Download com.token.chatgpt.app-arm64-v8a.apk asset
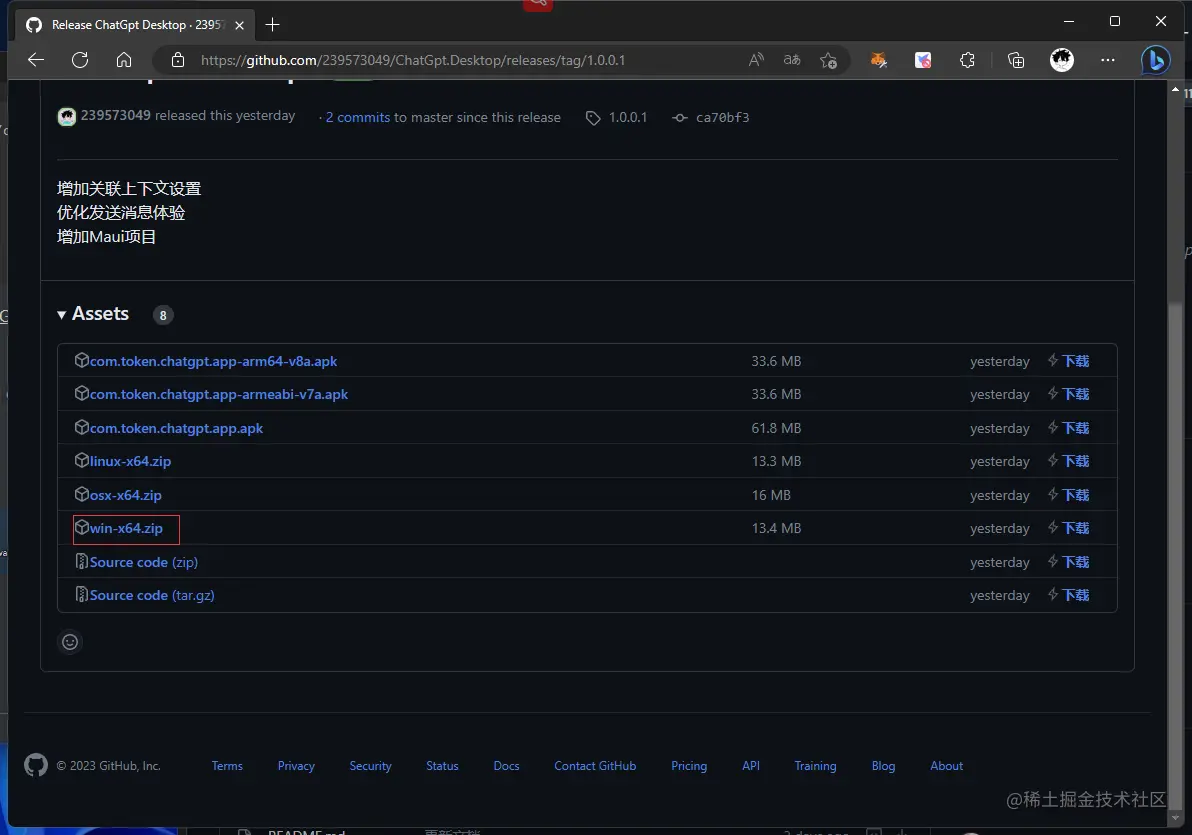Screen dimensions: 1192x835 click(213, 361)
